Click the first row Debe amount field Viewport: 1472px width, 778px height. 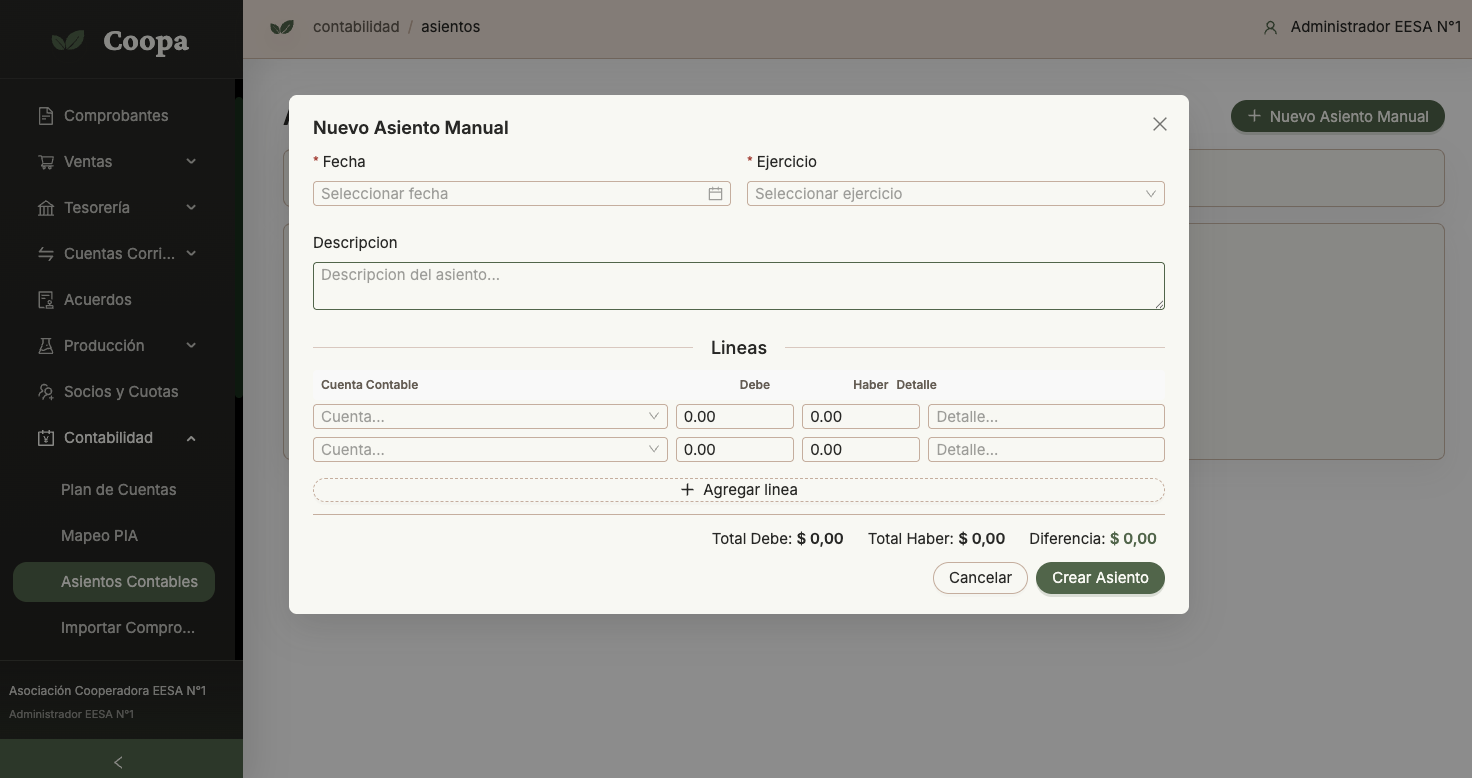pyautogui.click(x=735, y=417)
